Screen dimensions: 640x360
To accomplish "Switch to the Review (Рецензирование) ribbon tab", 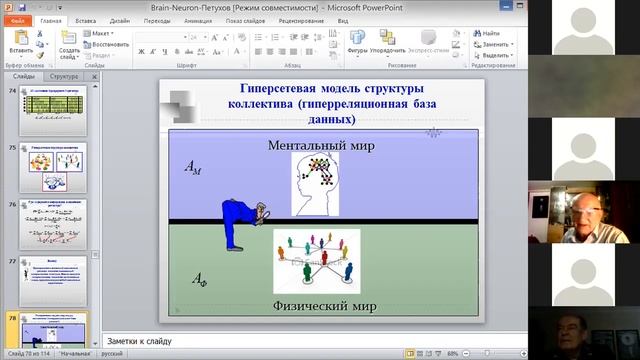I will pos(301,21).
